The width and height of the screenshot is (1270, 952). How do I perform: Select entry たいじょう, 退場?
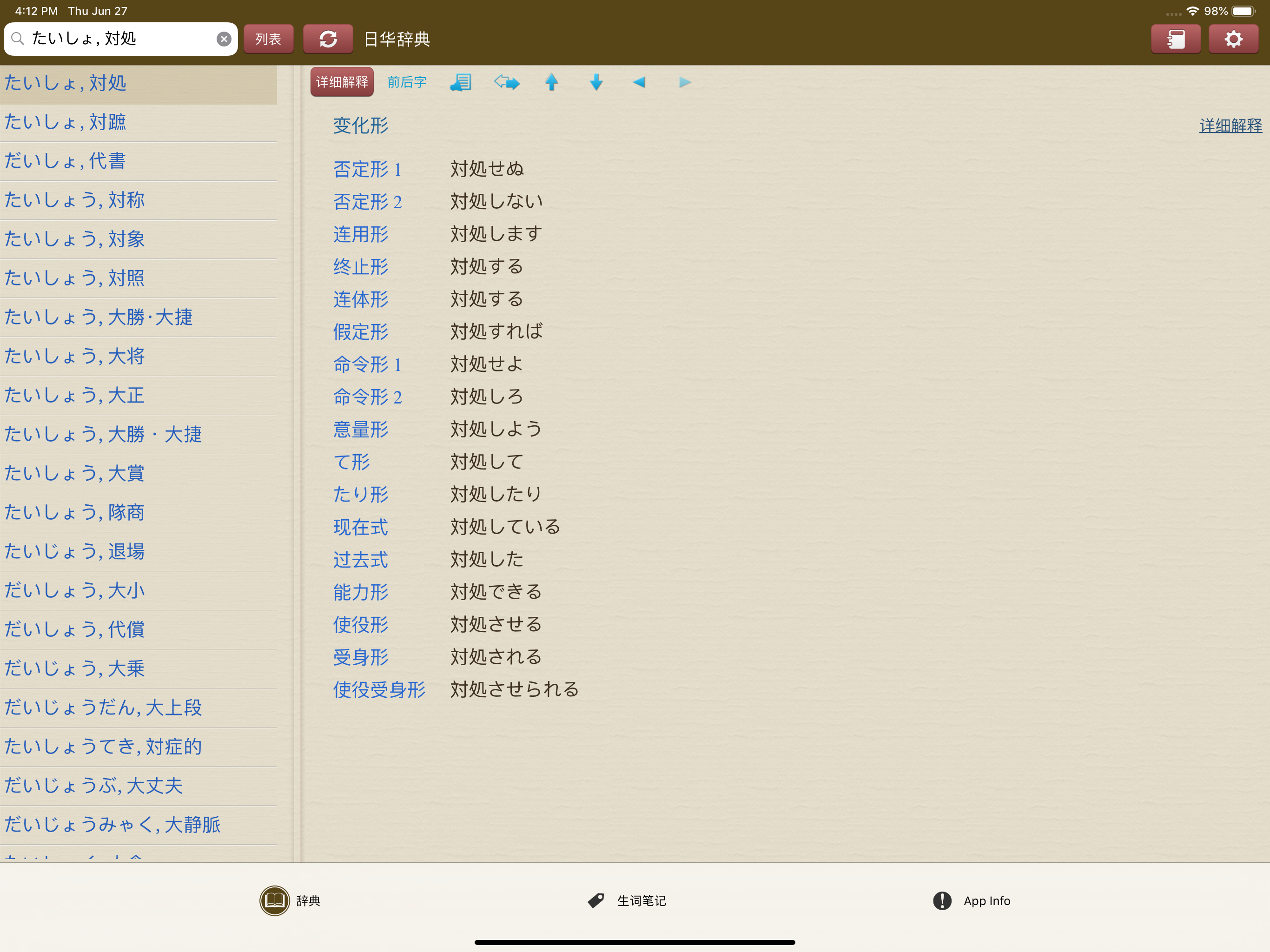click(x=139, y=552)
